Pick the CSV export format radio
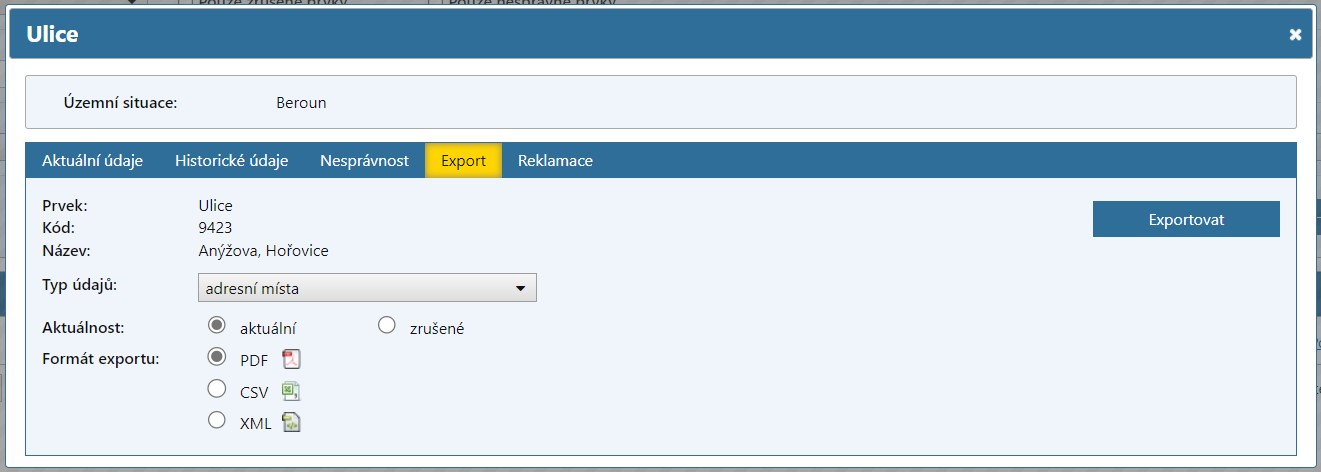This screenshot has height=472, width=1321. 216,389
